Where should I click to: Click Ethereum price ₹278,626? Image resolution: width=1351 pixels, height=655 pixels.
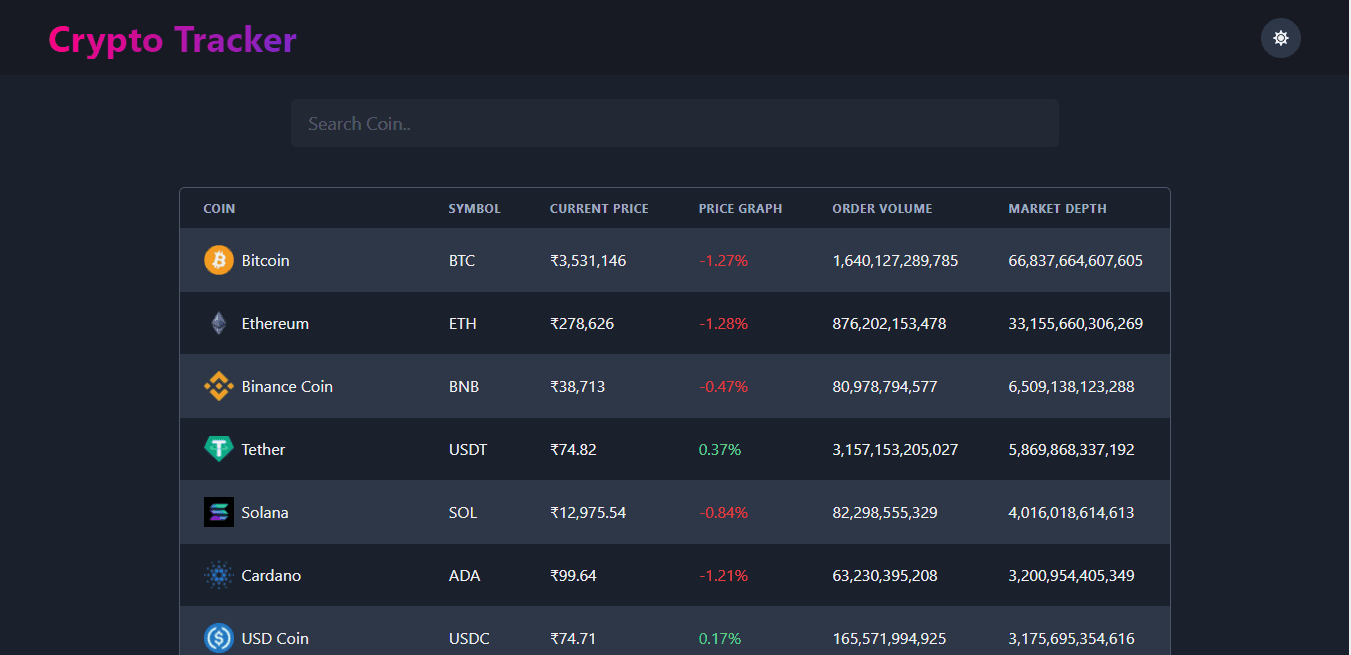coord(584,323)
